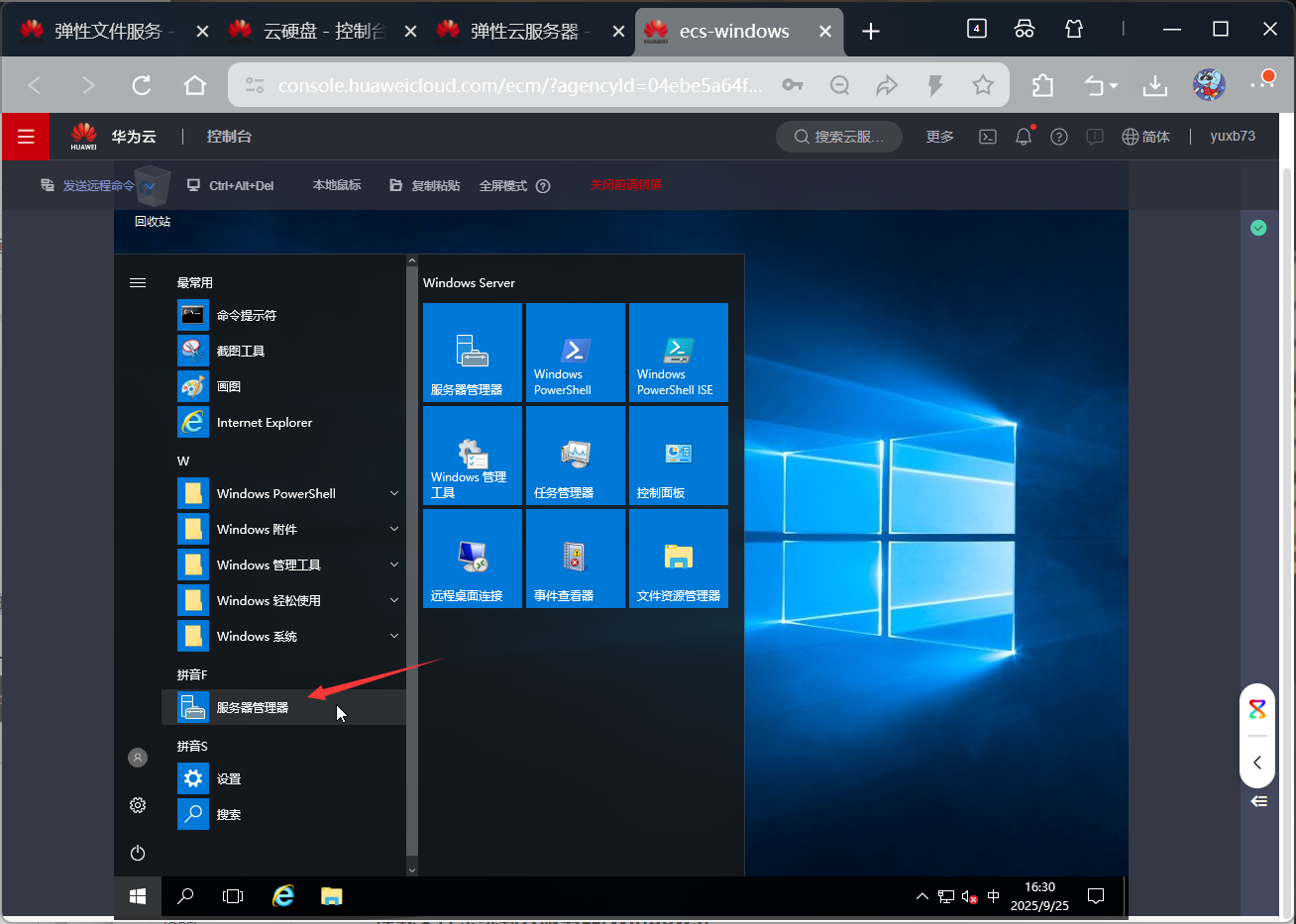The height and width of the screenshot is (924, 1296).
Task: Click the 搜索云服 search field
Action: tap(839, 137)
